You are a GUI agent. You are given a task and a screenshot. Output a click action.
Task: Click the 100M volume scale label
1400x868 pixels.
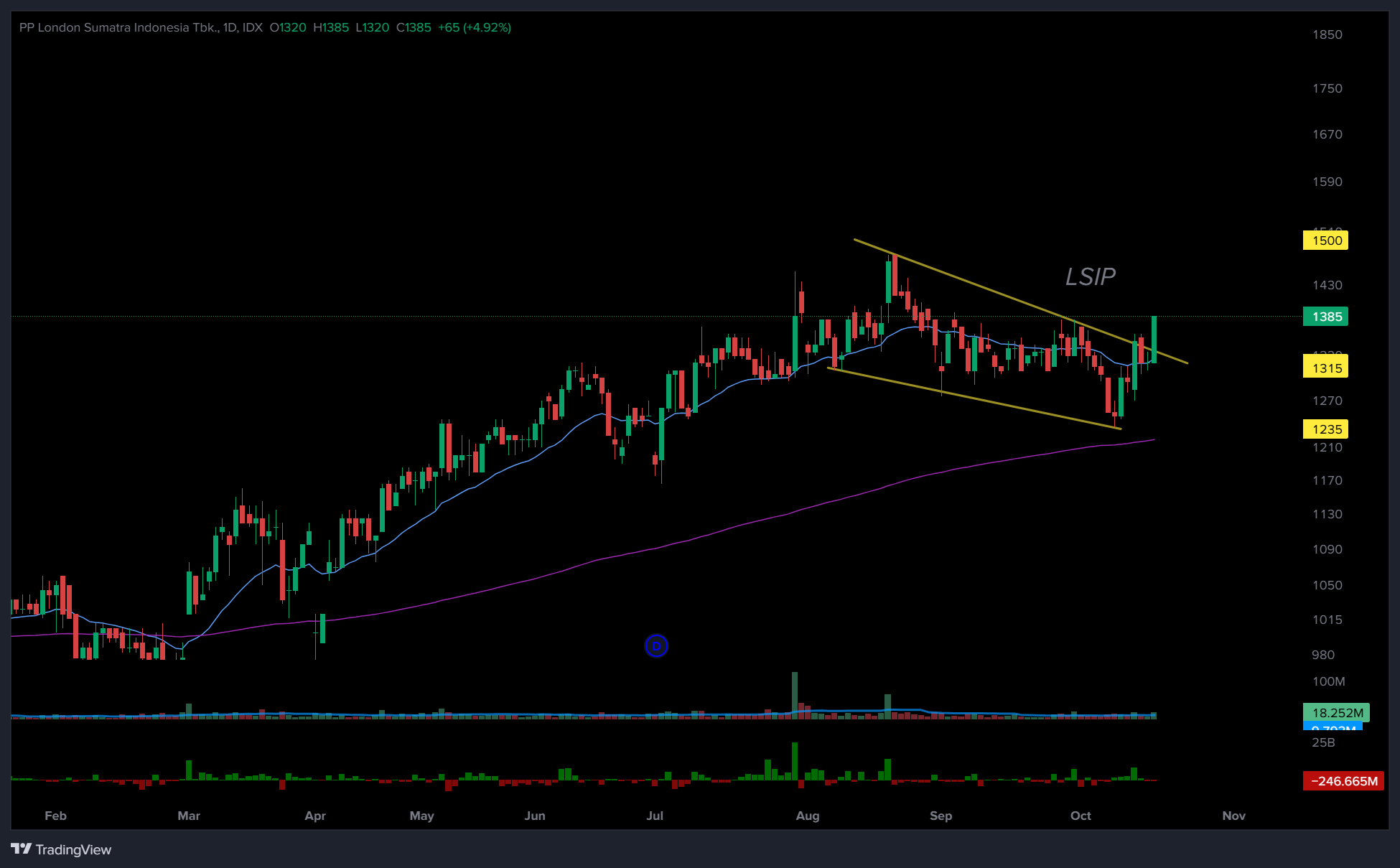coord(1328,681)
